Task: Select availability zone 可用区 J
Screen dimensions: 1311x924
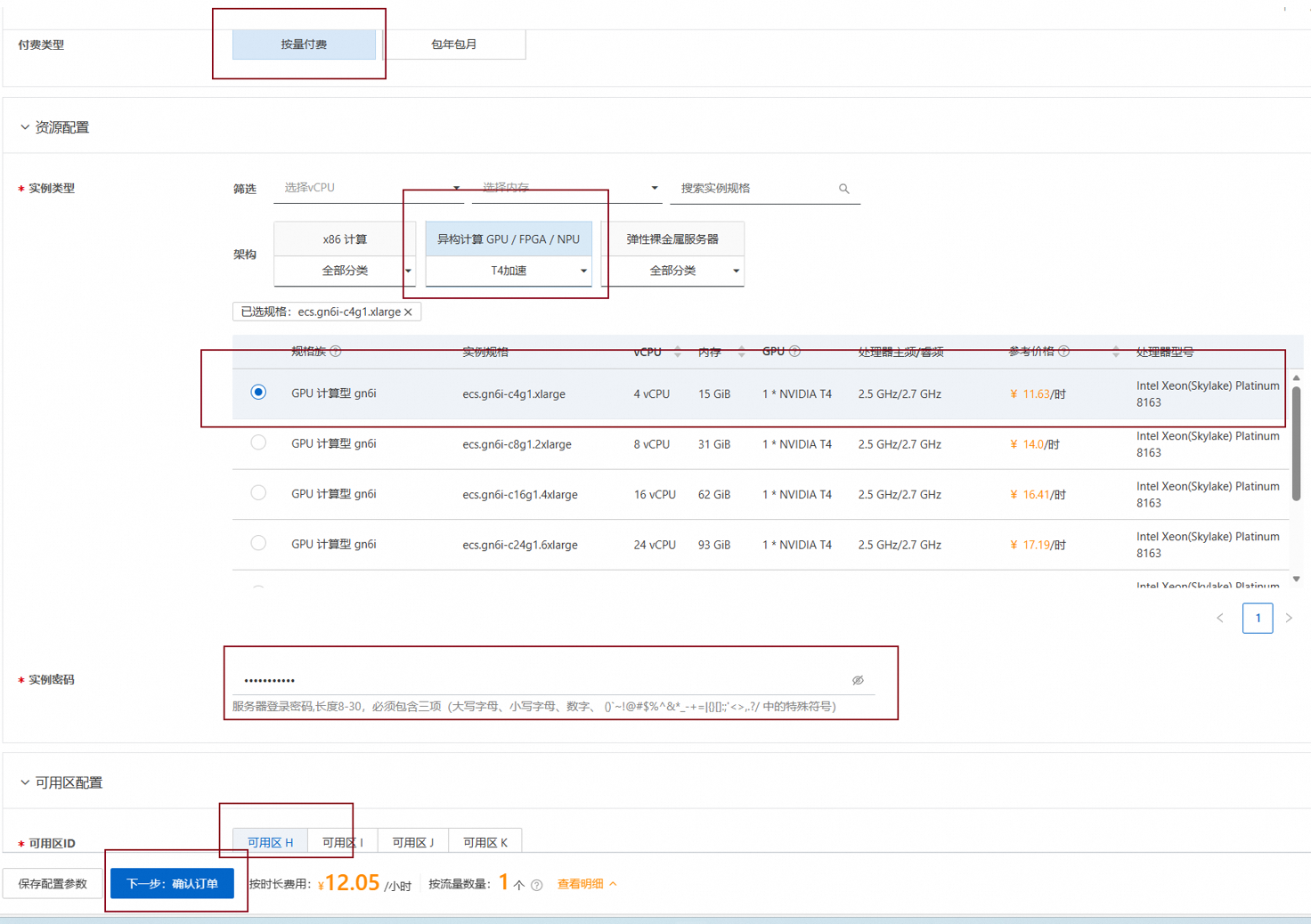Action: point(414,842)
